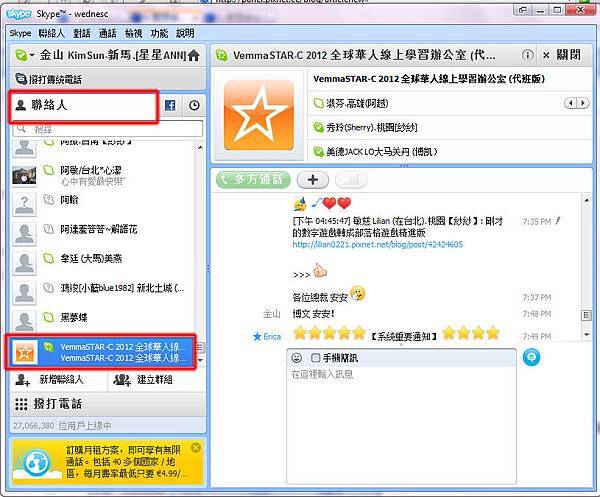
Task: Select contact 阿達蓋答答~解語花
Action: [x=103, y=233]
